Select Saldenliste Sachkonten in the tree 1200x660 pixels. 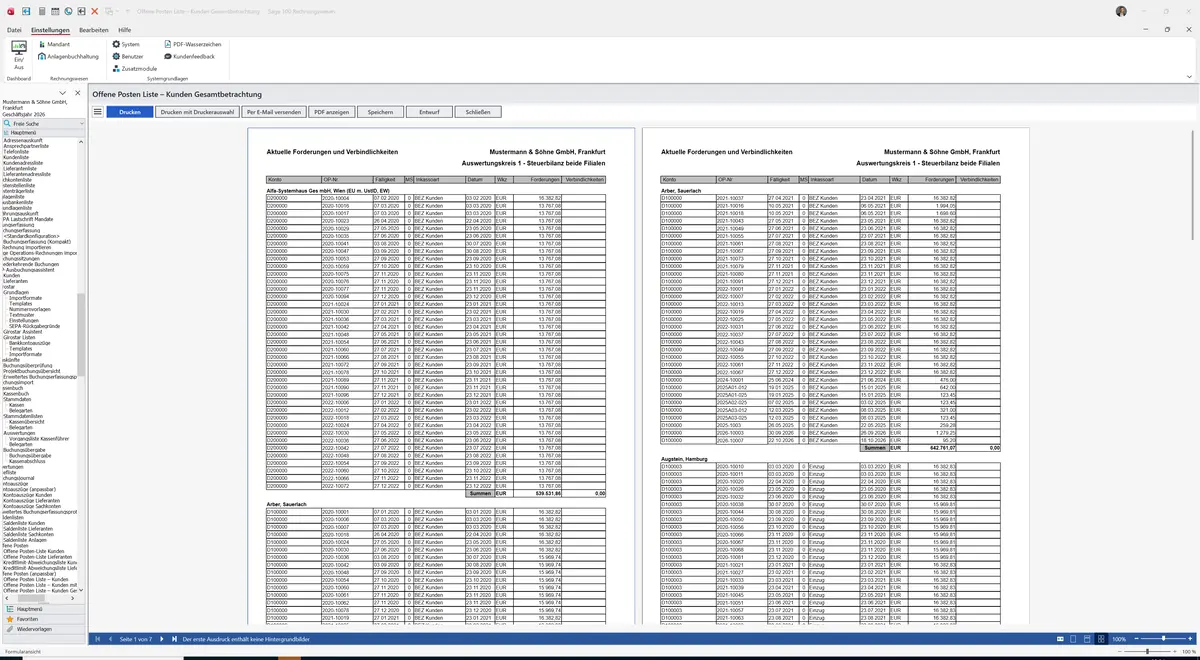point(28,534)
